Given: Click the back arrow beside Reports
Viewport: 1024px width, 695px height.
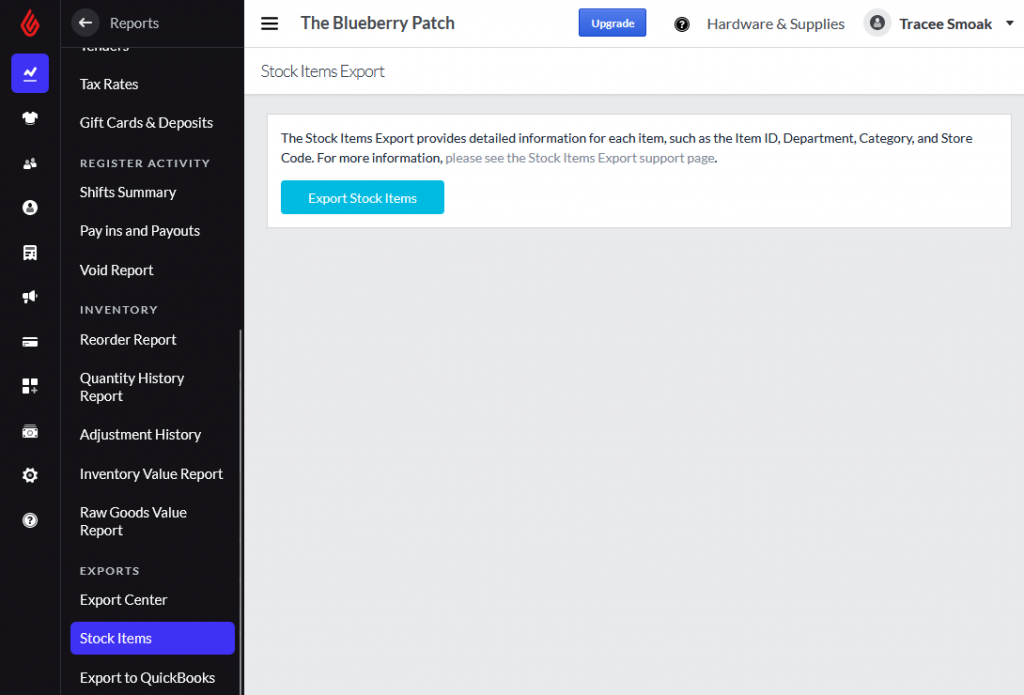Looking at the screenshot, I should pyautogui.click(x=85, y=22).
